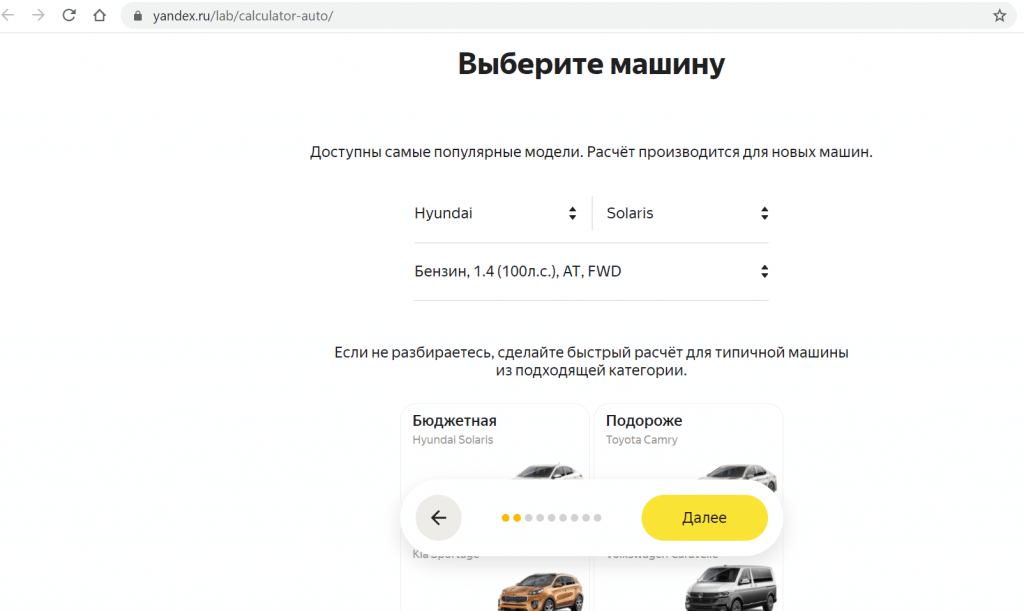The image size is (1024, 611).
Task: Click the hint text starting Если не разбираетесь
Action: click(591, 361)
